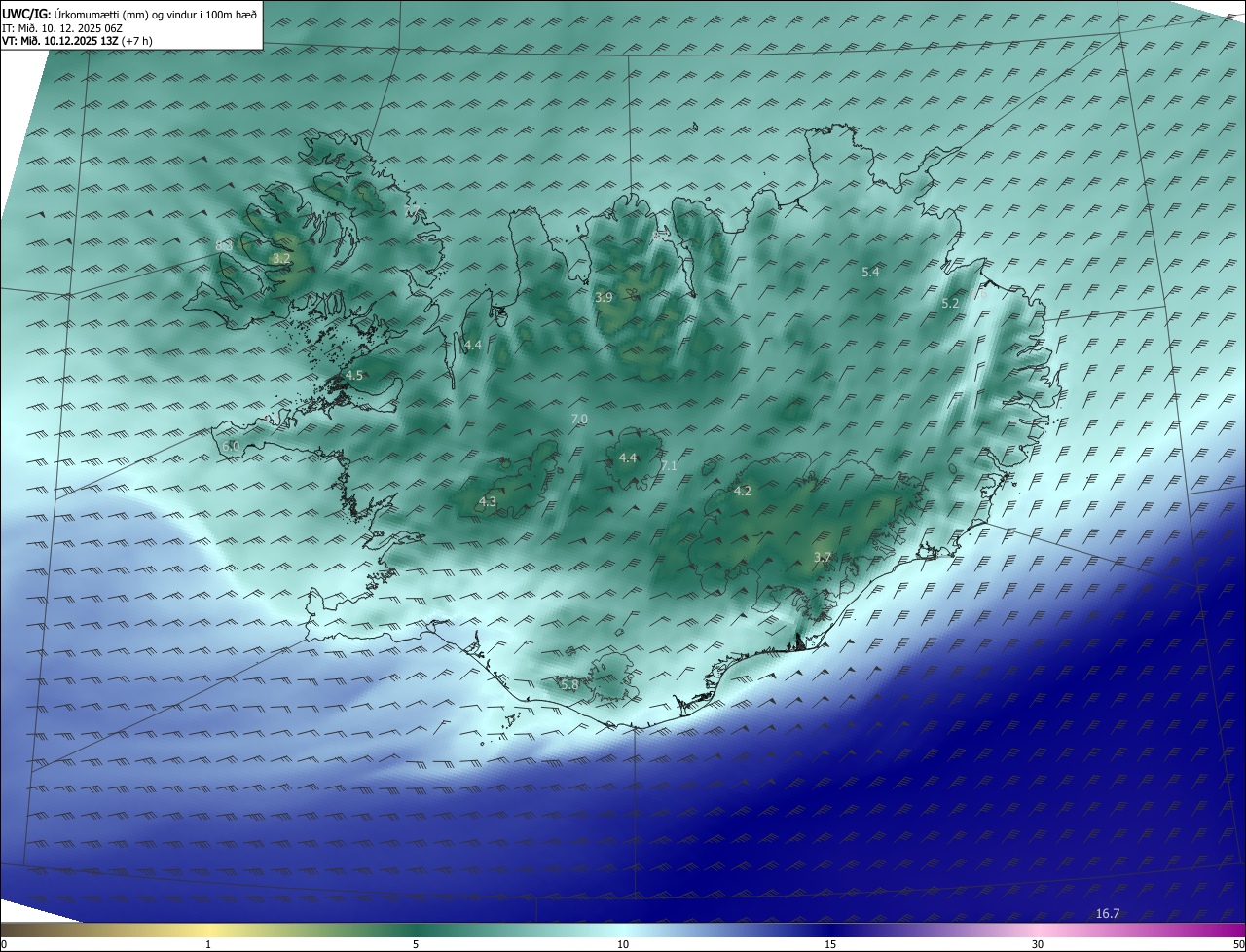Screen dimensions: 1246x952
Task: Click the 16.7 maximum value label
Action: [1108, 913]
